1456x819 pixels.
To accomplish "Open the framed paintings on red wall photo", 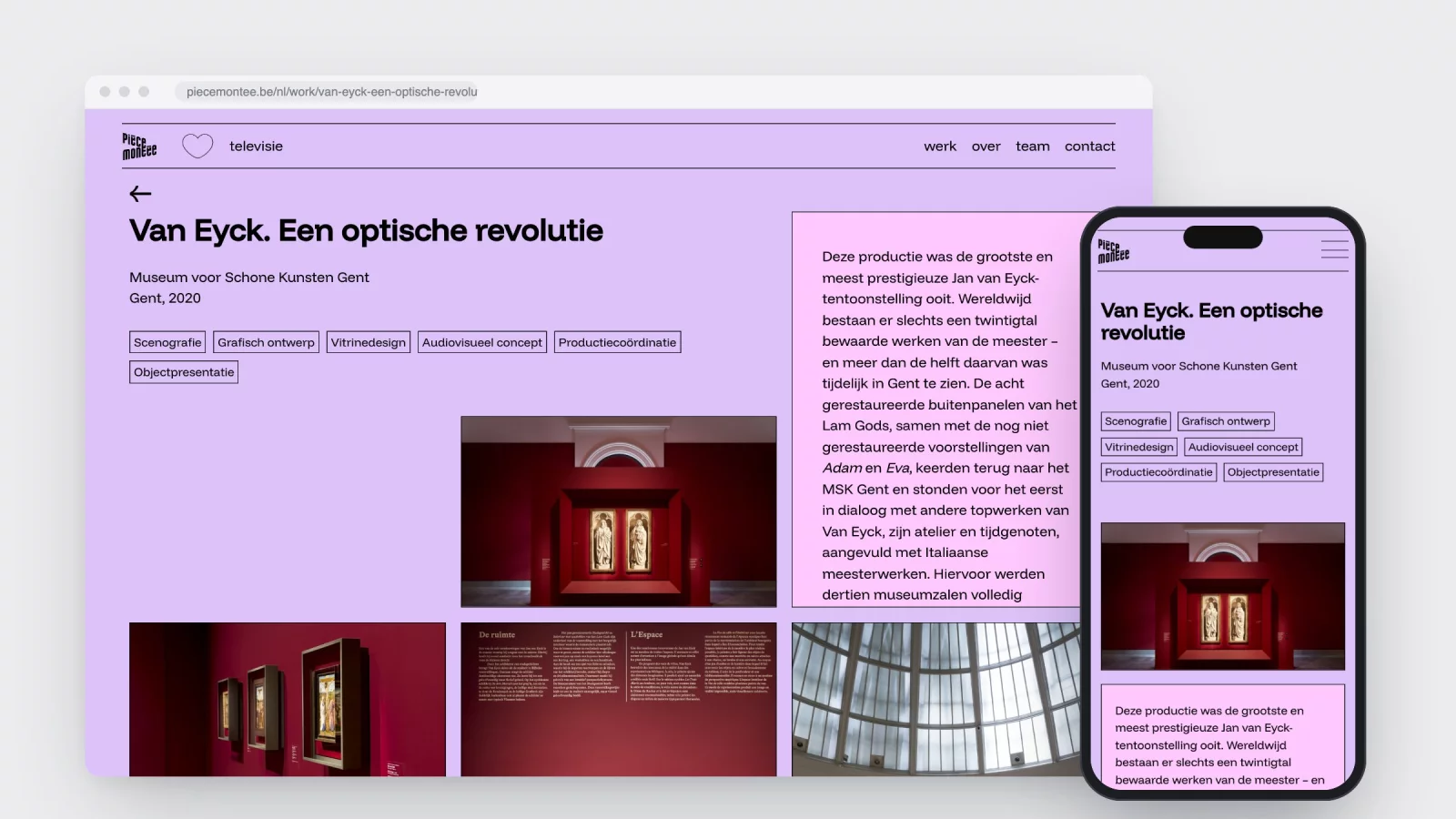I will pos(288,699).
